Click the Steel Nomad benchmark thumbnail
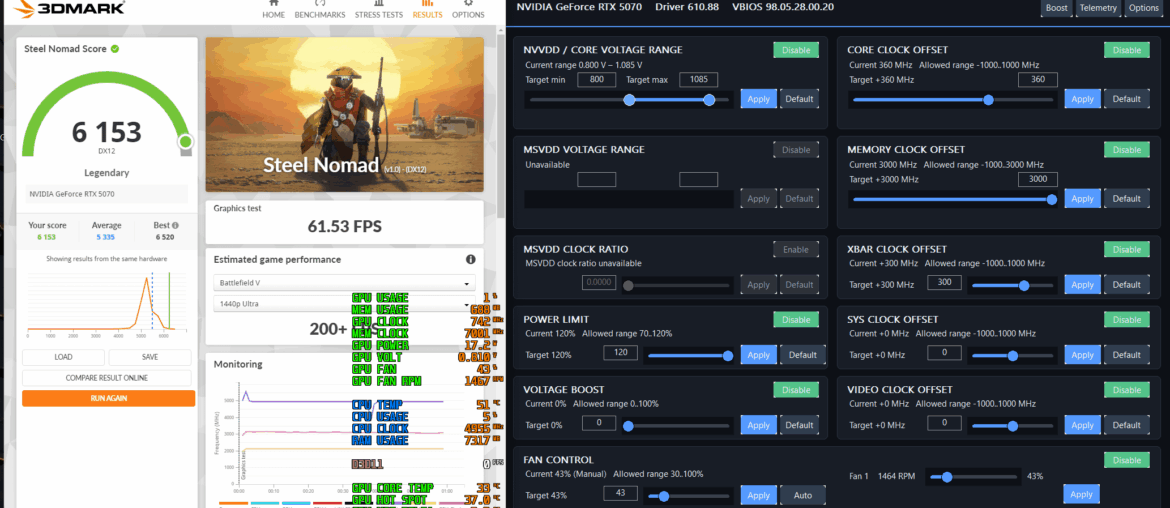Viewport: 1170px width, 508px height. tap(344, 116)
